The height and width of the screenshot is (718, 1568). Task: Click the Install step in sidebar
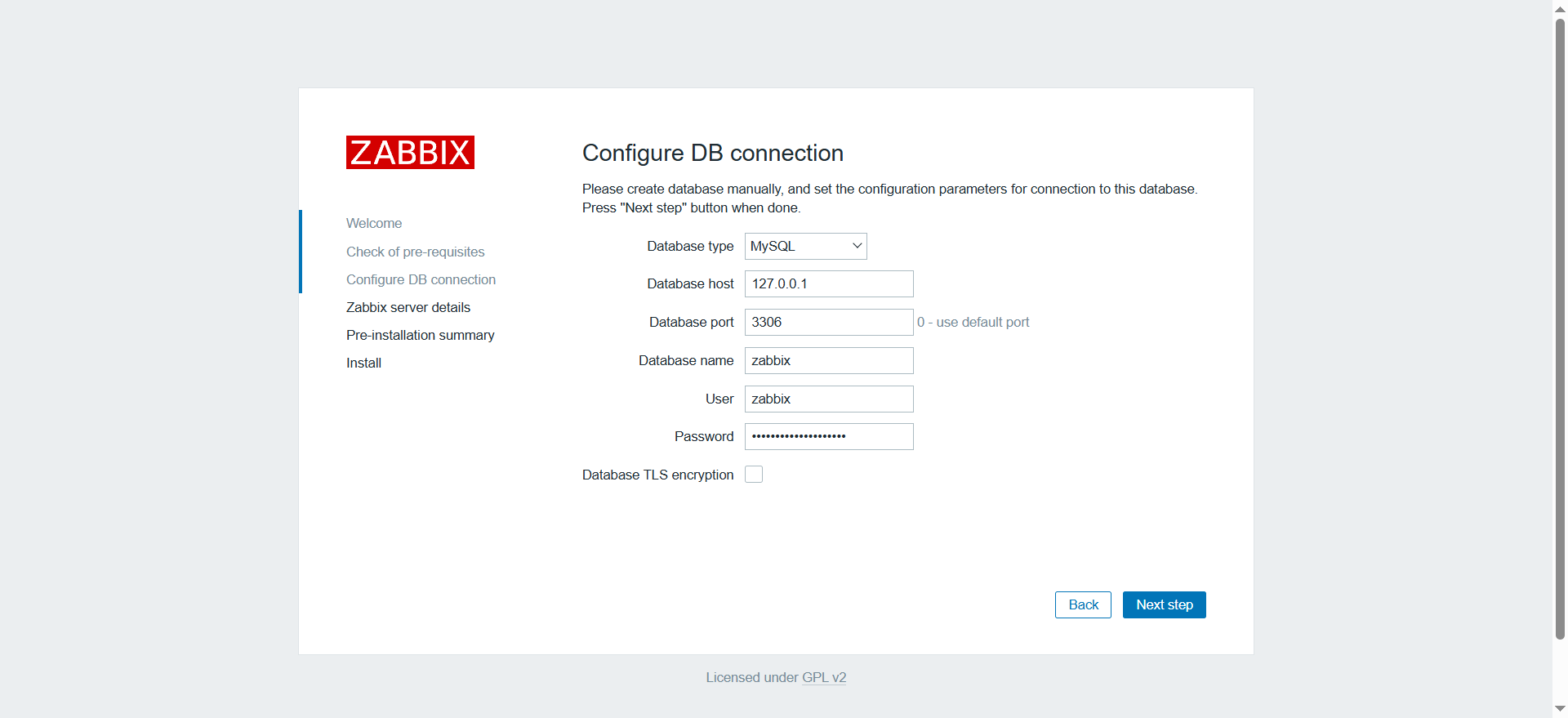pos(363,363)
